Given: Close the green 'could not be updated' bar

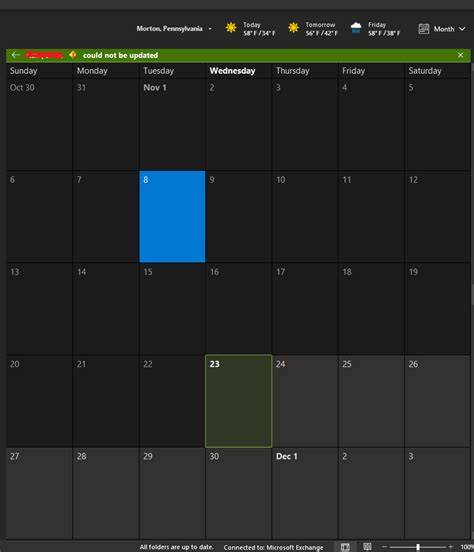Looking at the screenshot, I should coord(460,55).
